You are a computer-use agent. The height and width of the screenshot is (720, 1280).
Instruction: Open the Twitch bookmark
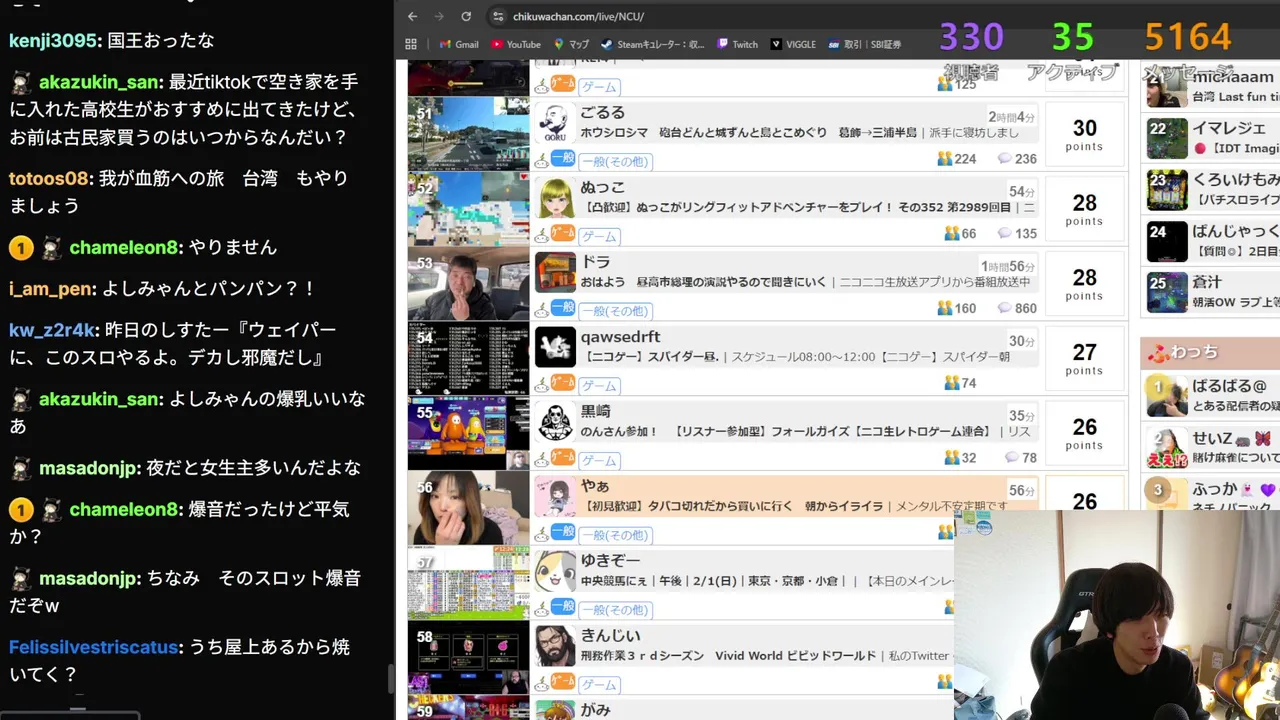pos(737,44)
